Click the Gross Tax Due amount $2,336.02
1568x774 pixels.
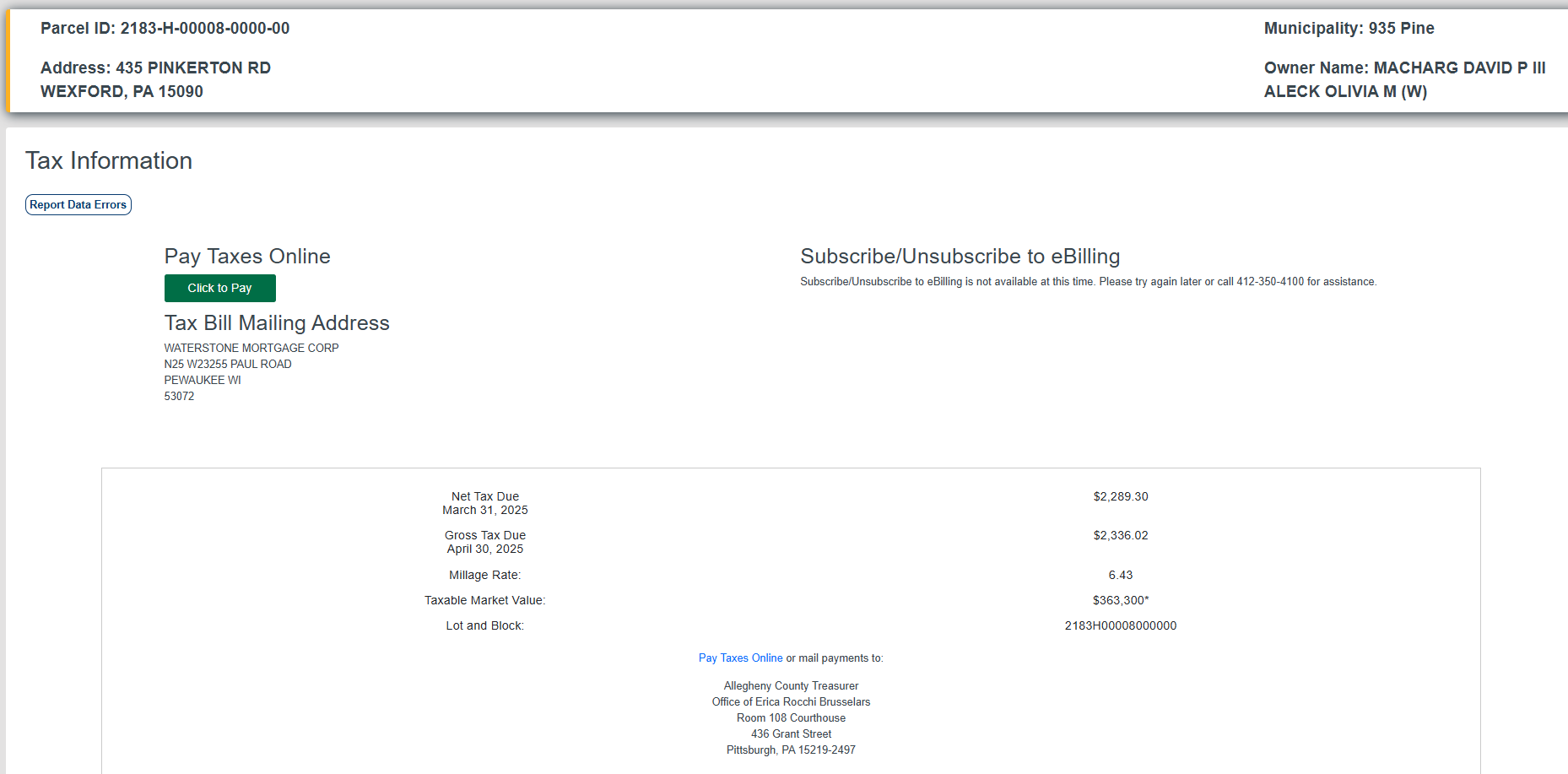(1120, 536)
